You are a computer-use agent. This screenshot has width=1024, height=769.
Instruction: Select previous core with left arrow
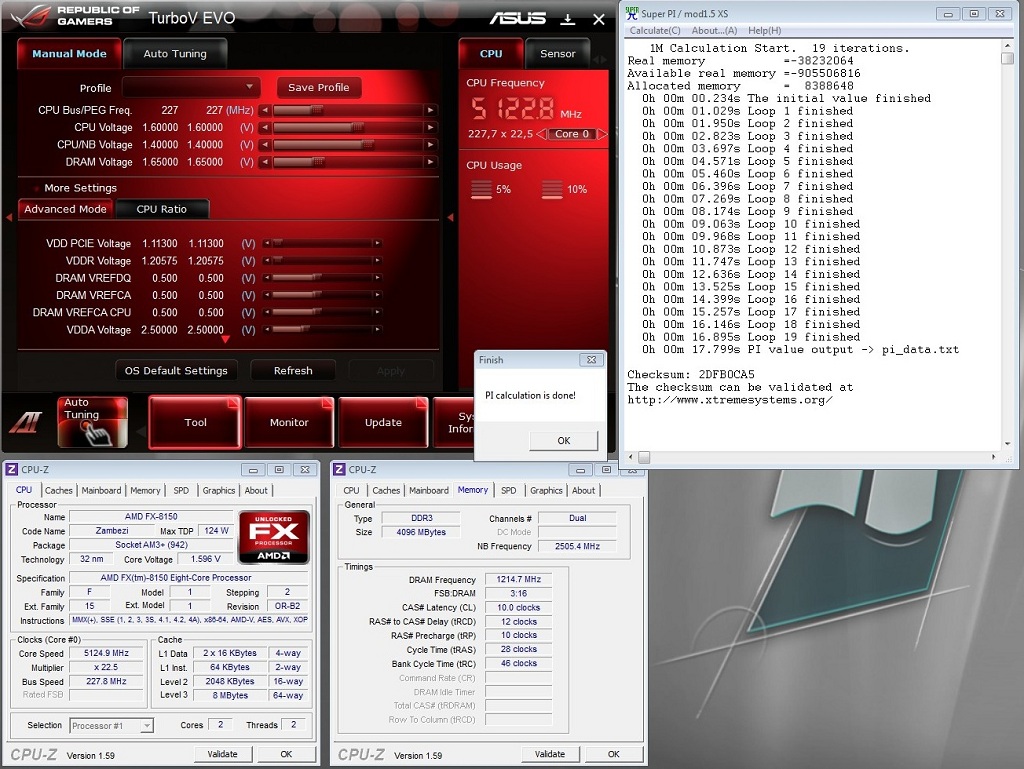coord(541,134)
